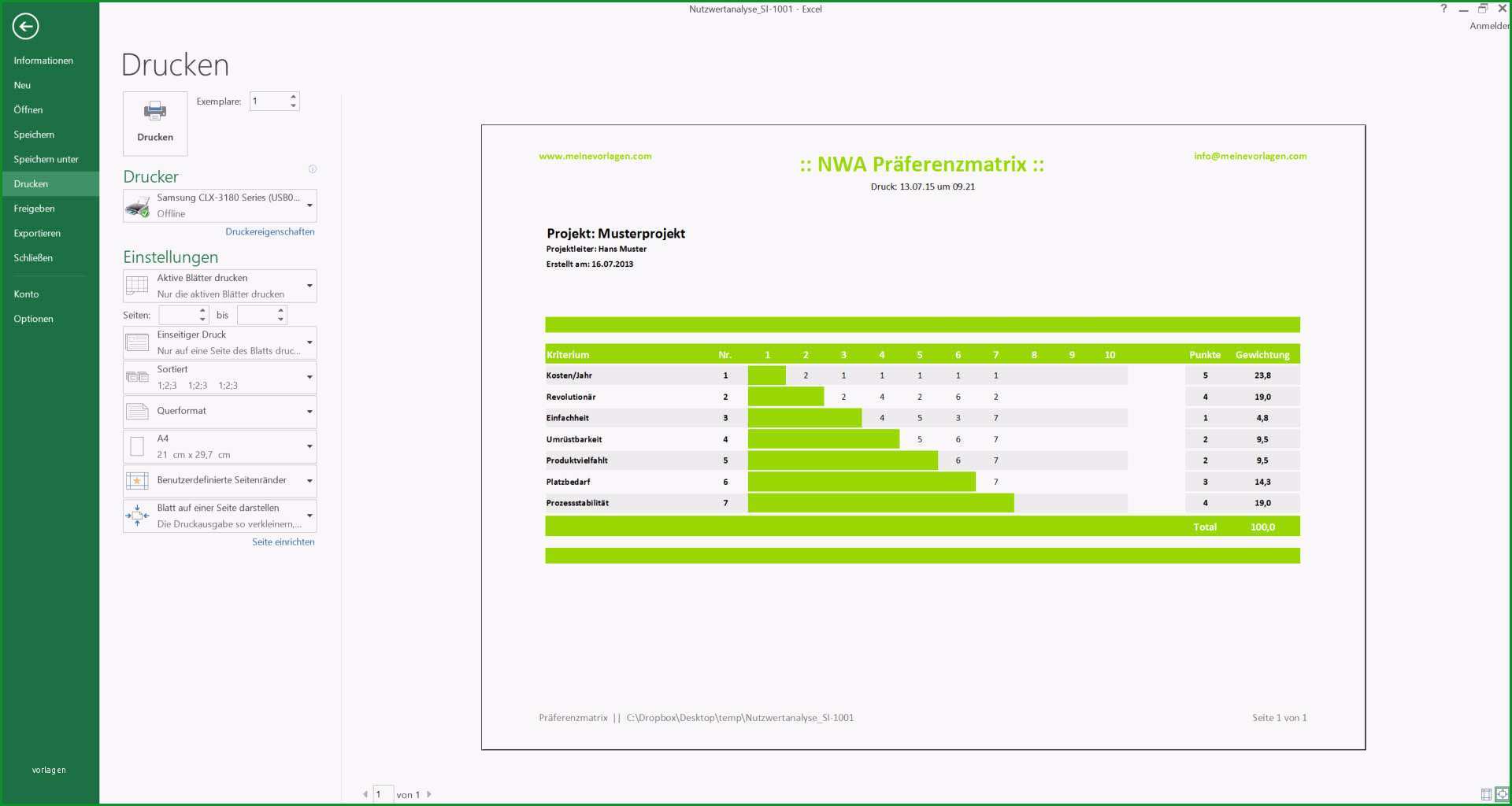Go to previous page arrow in preview
Screen dimensions: 1512x806
coord(365,794)
